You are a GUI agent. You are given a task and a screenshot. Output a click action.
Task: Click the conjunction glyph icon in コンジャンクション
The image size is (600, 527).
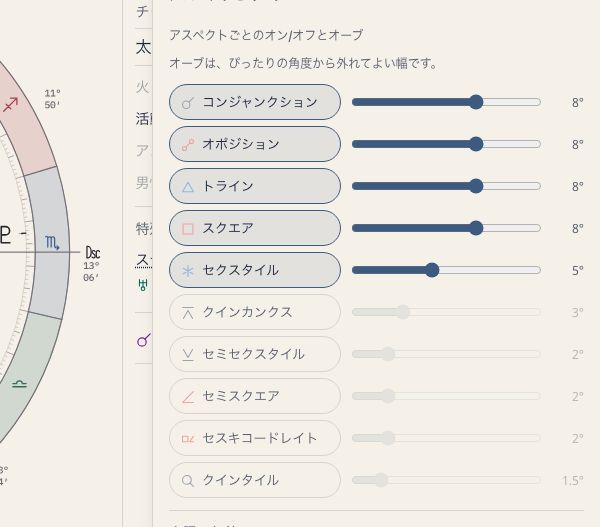[188, 103]
